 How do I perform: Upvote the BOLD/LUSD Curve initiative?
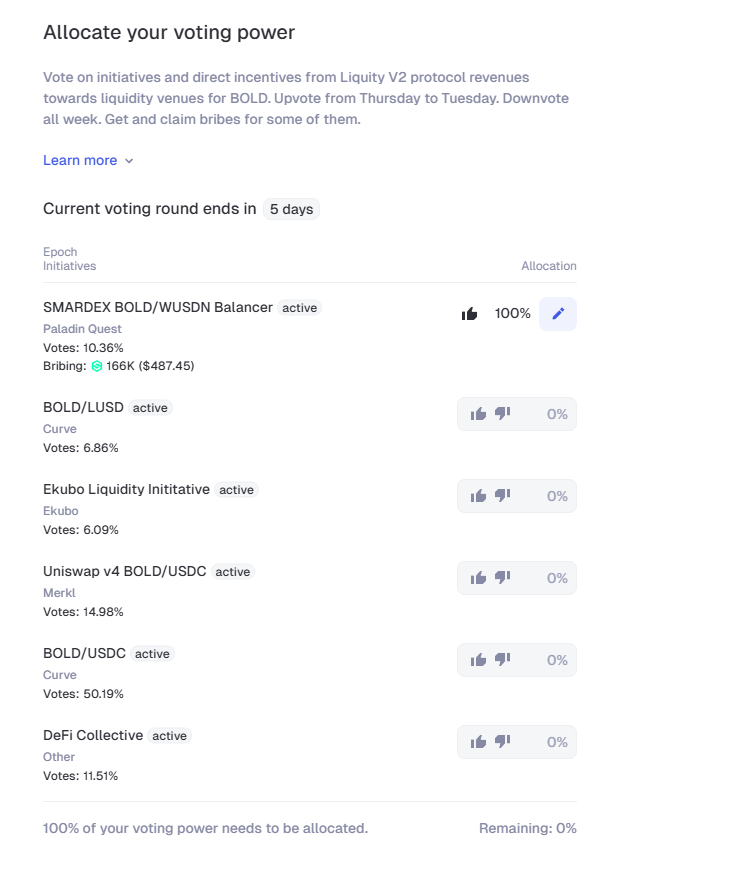point(478,414)
